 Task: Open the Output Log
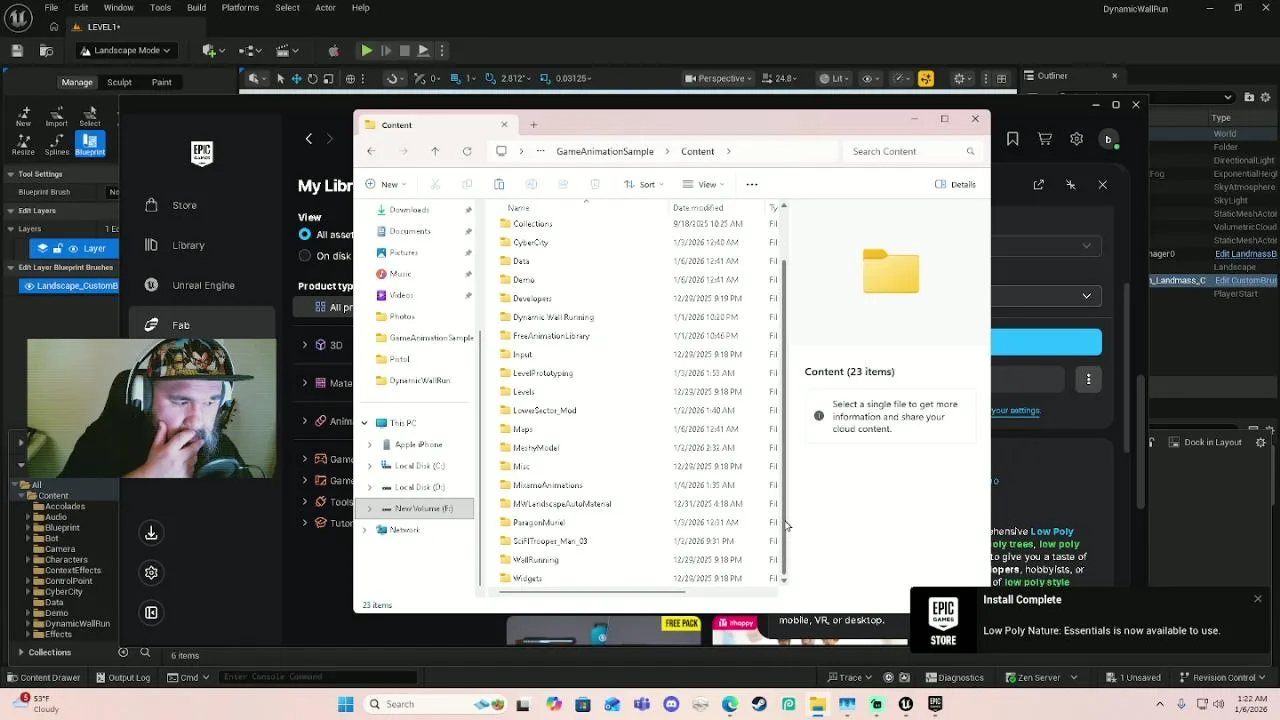123,677
